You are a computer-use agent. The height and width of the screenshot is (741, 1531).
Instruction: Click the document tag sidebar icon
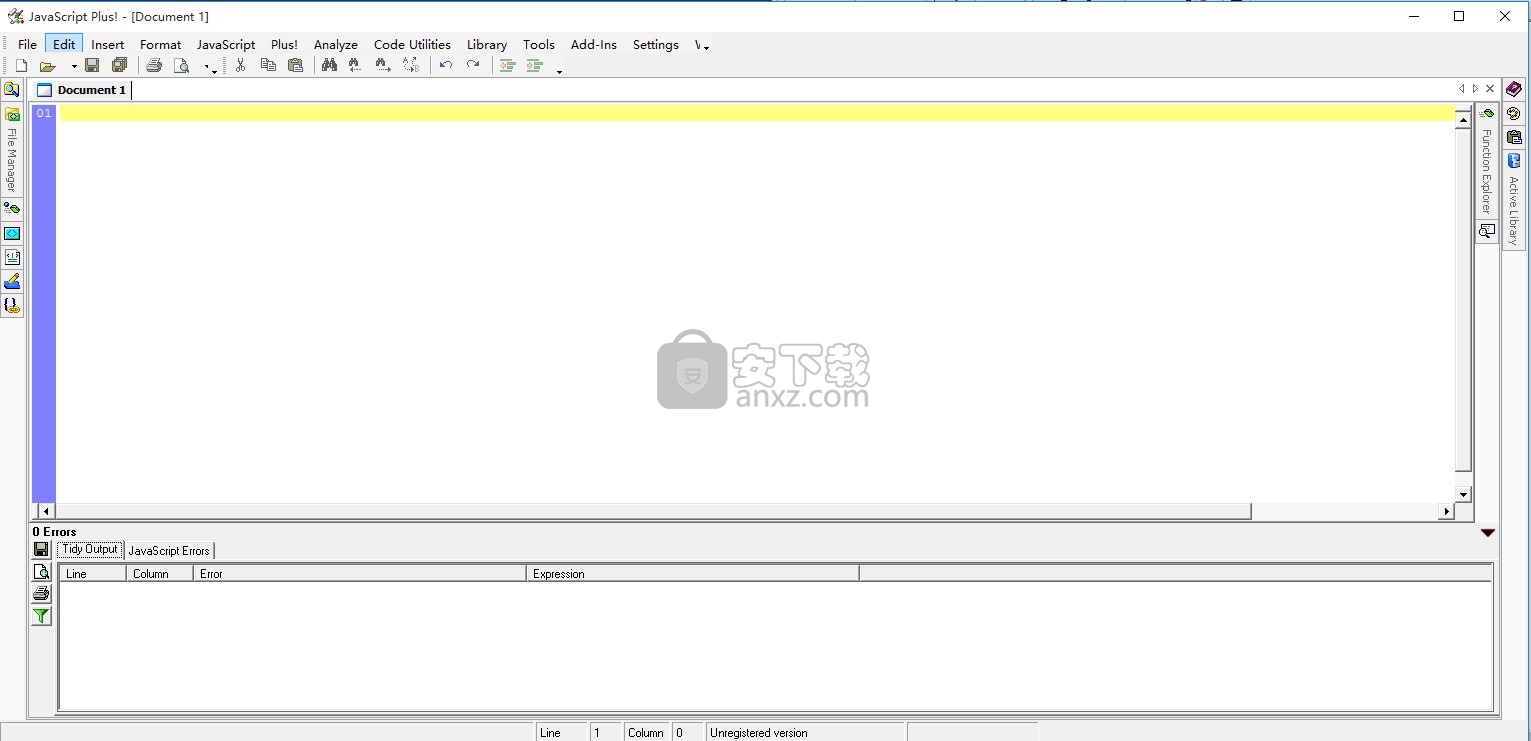pos(12,257)
